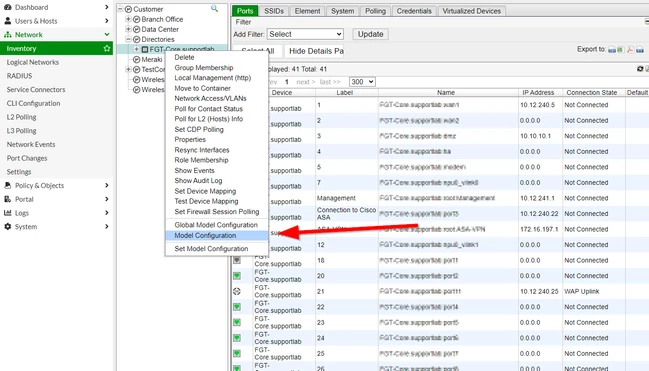This screenshot has width=649, height=371.
Task: Click the Hide Details Panel button
Action: pos(315,51)
